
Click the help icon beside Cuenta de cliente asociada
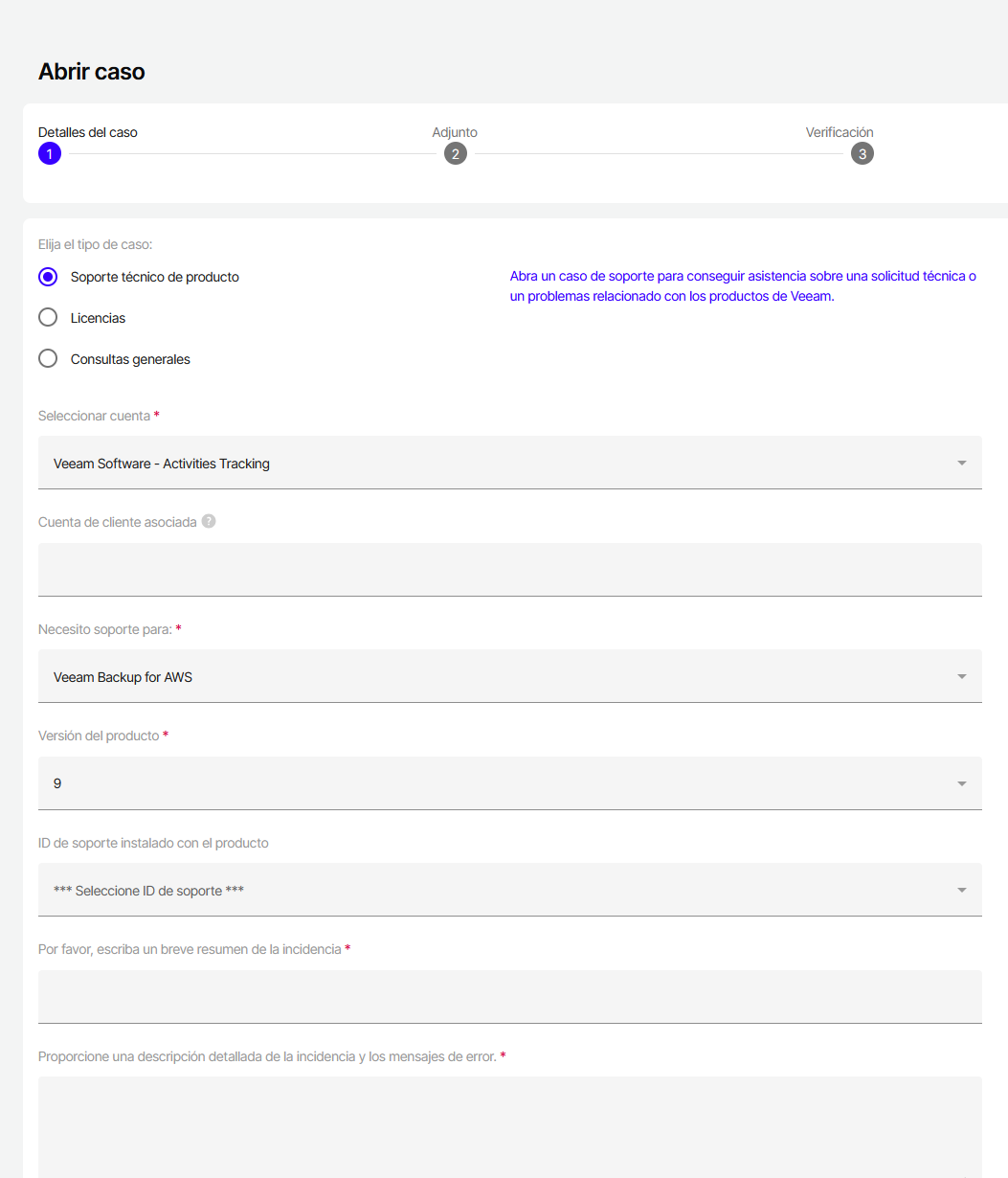pos(209,522)
